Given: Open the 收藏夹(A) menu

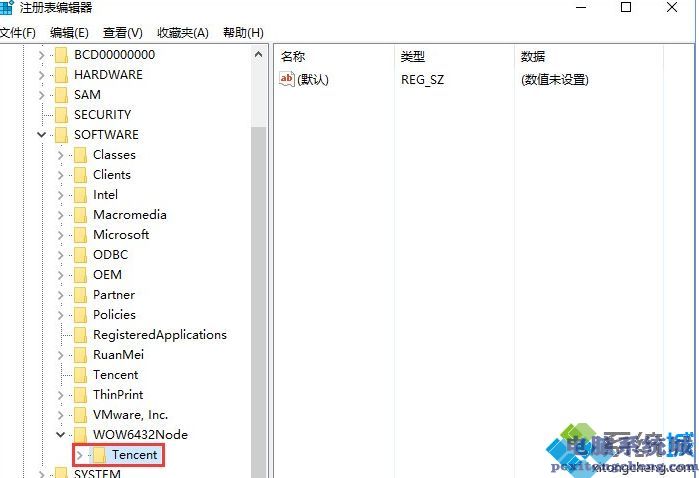Looking at the screenshot, I should tap(183, 33).
